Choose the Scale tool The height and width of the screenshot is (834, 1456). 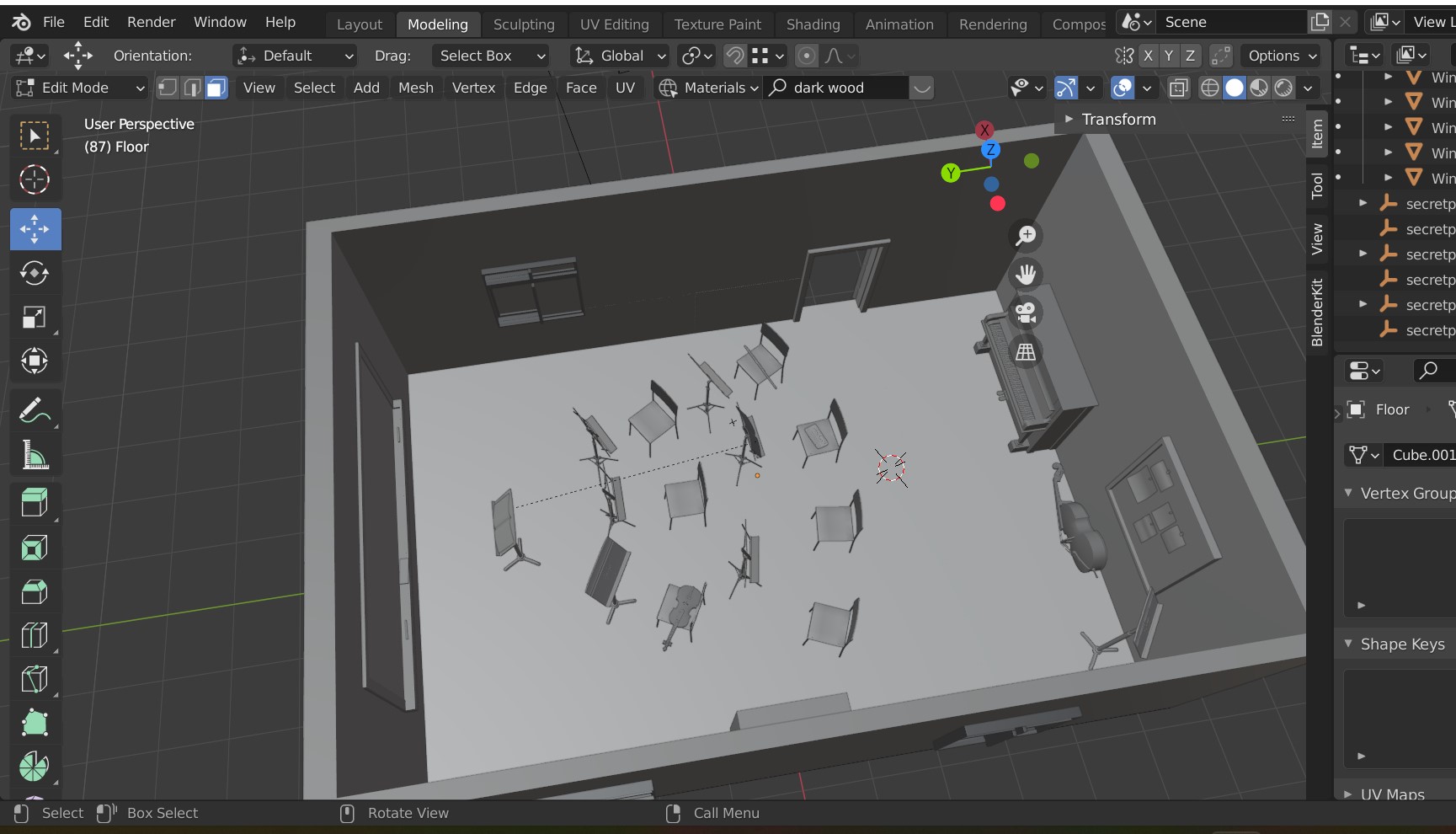[35, 318]
